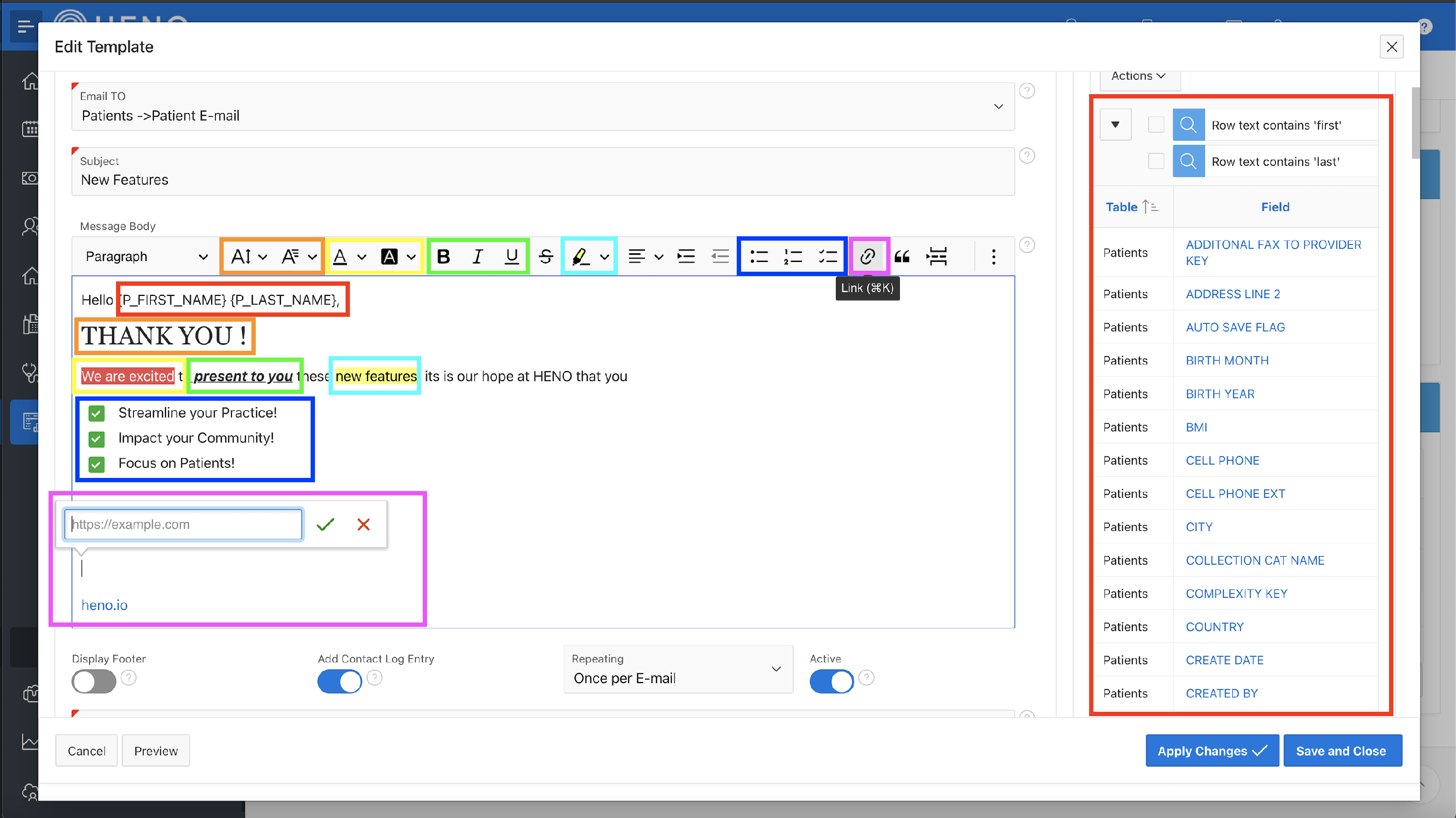The width and height of the screenshot is (1456, 818).
Task: Expand the Email TO select list
Action: [x=998, y=107]
